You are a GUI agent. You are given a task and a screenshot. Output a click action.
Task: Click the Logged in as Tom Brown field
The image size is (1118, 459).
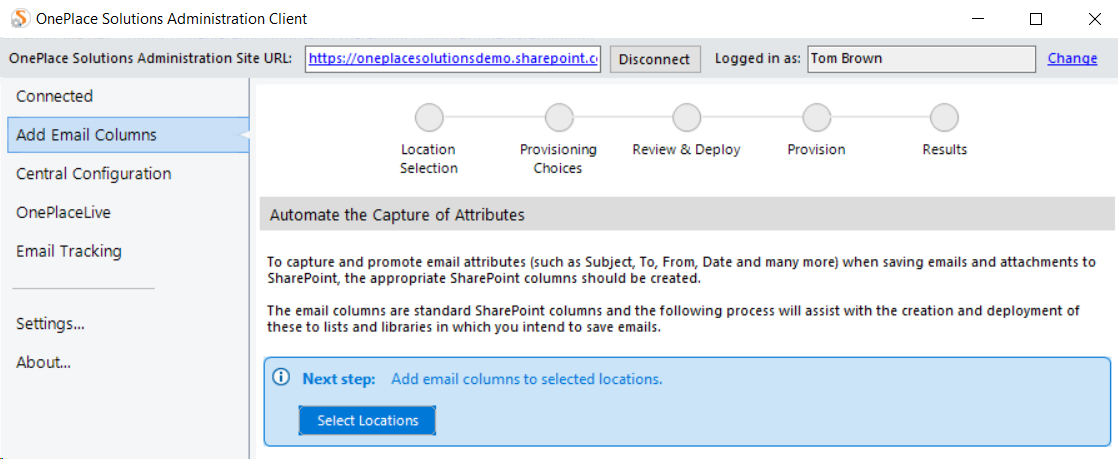point(921,59)
